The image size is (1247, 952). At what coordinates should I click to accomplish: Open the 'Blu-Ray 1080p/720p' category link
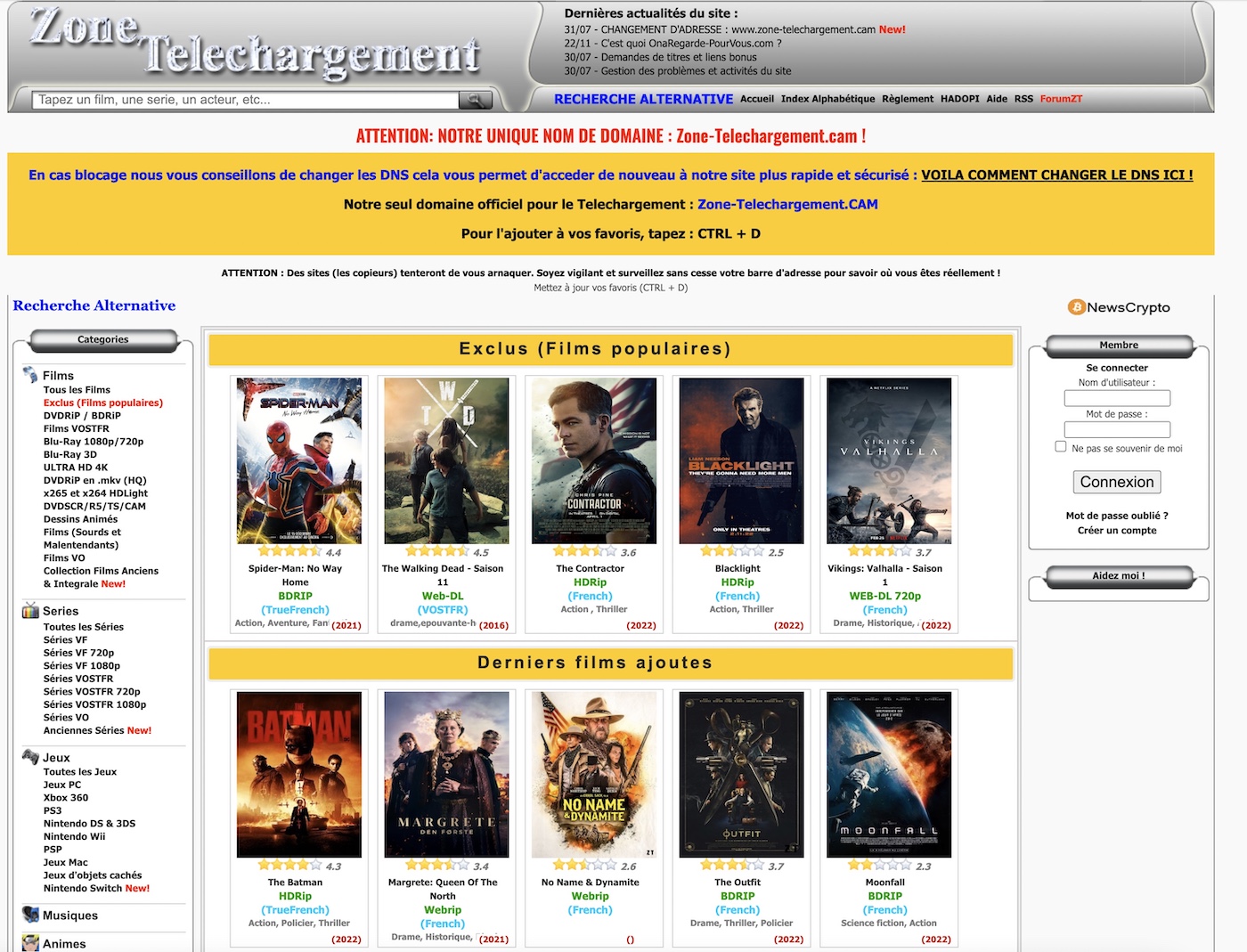94,442
